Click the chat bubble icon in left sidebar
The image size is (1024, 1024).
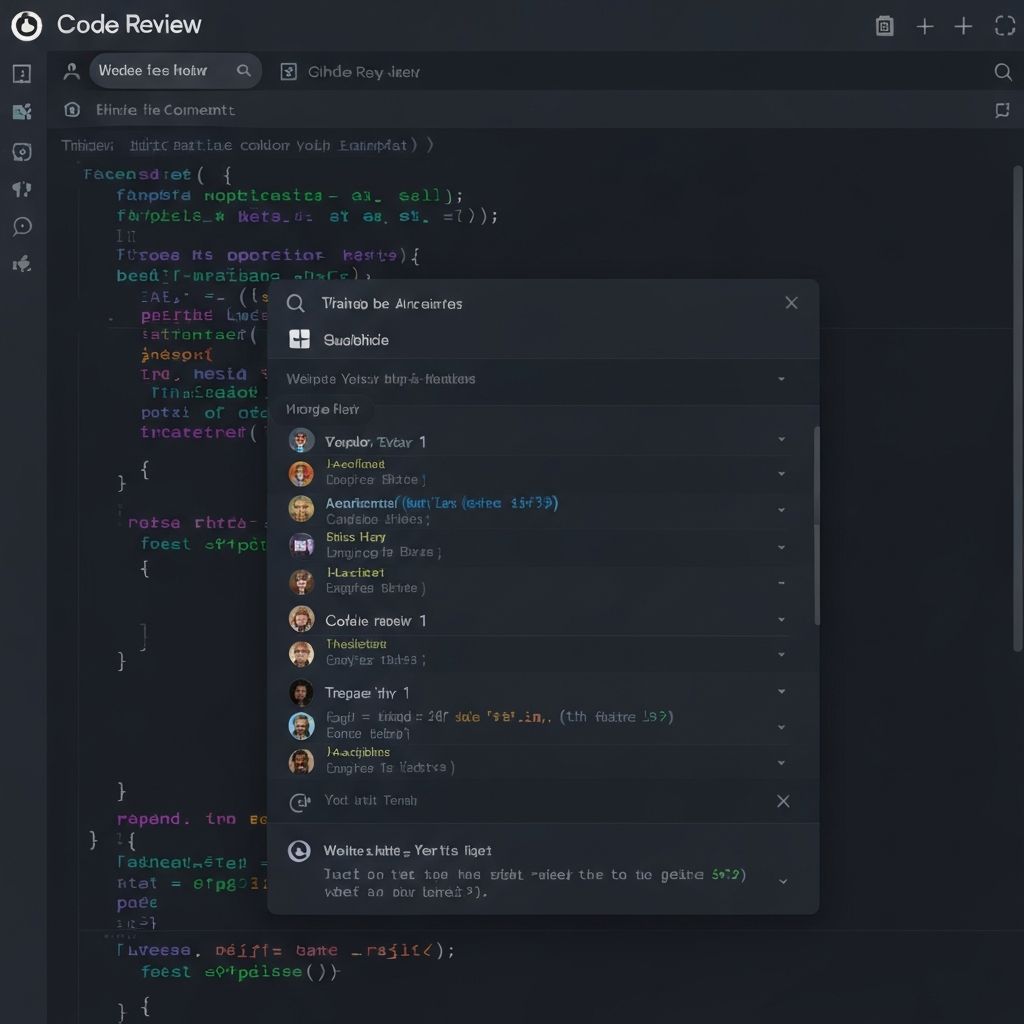22,227
